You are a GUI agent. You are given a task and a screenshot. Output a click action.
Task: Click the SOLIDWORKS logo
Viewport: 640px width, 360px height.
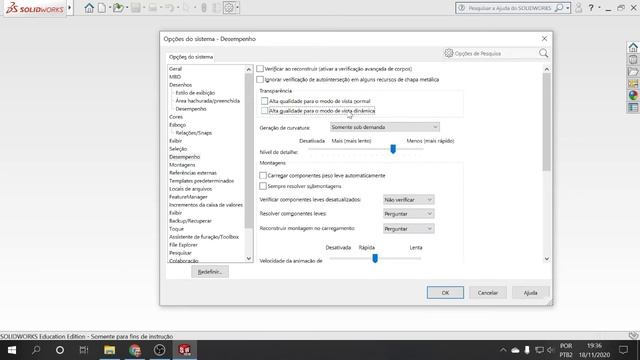35,8
